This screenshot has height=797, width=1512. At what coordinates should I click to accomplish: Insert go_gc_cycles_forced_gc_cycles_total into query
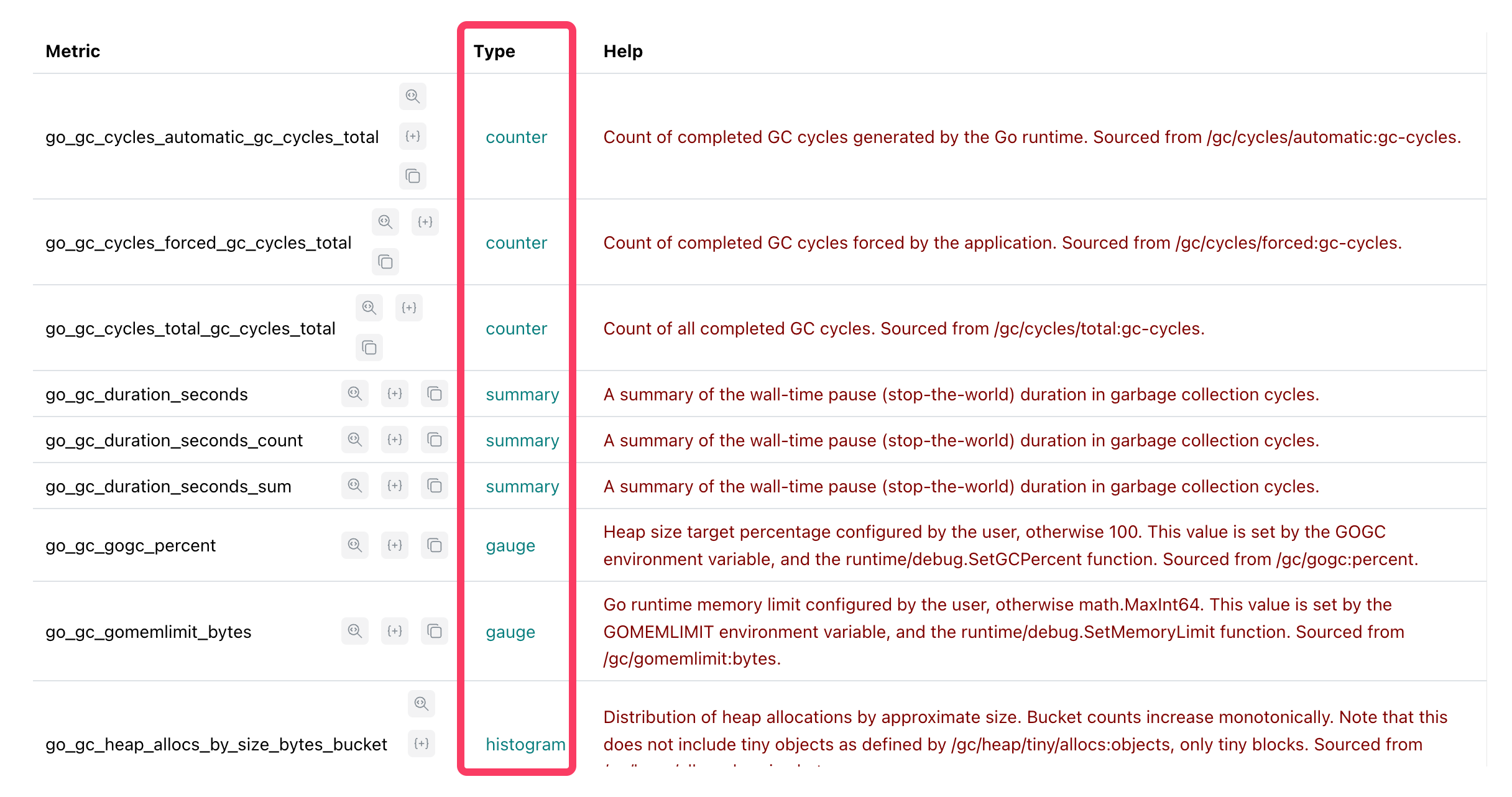click(x=425, y=222)
